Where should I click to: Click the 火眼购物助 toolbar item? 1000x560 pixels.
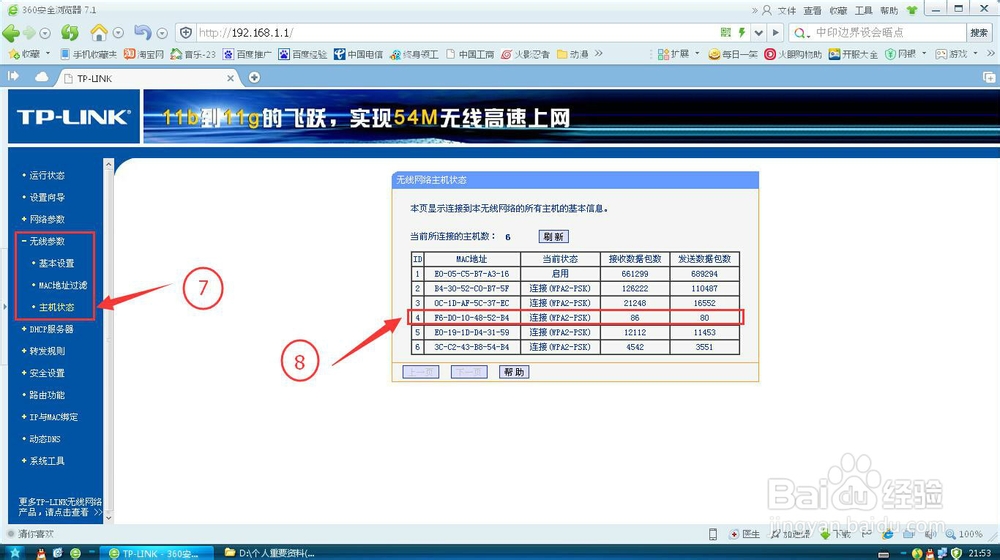tap(793, 54)
